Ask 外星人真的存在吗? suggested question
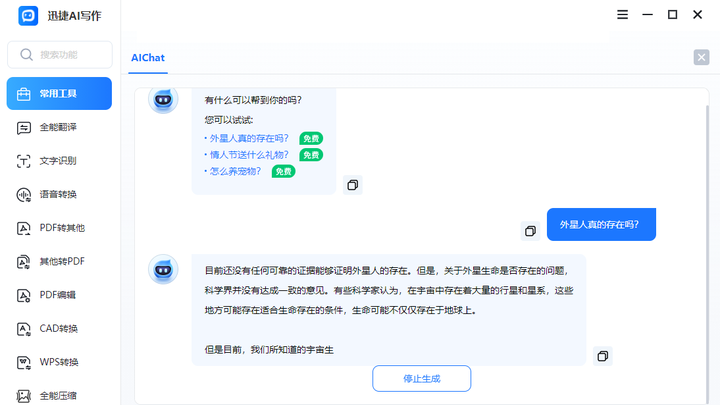The height and width of the screenshot is (405, 720). pos(249,138)
